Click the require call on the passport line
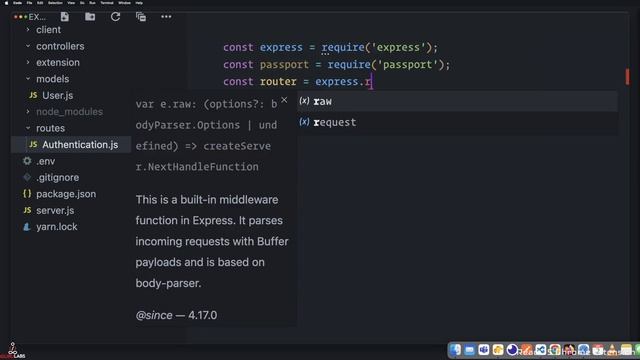The height and width of the screenshot is (360, 640). [349, 64]
